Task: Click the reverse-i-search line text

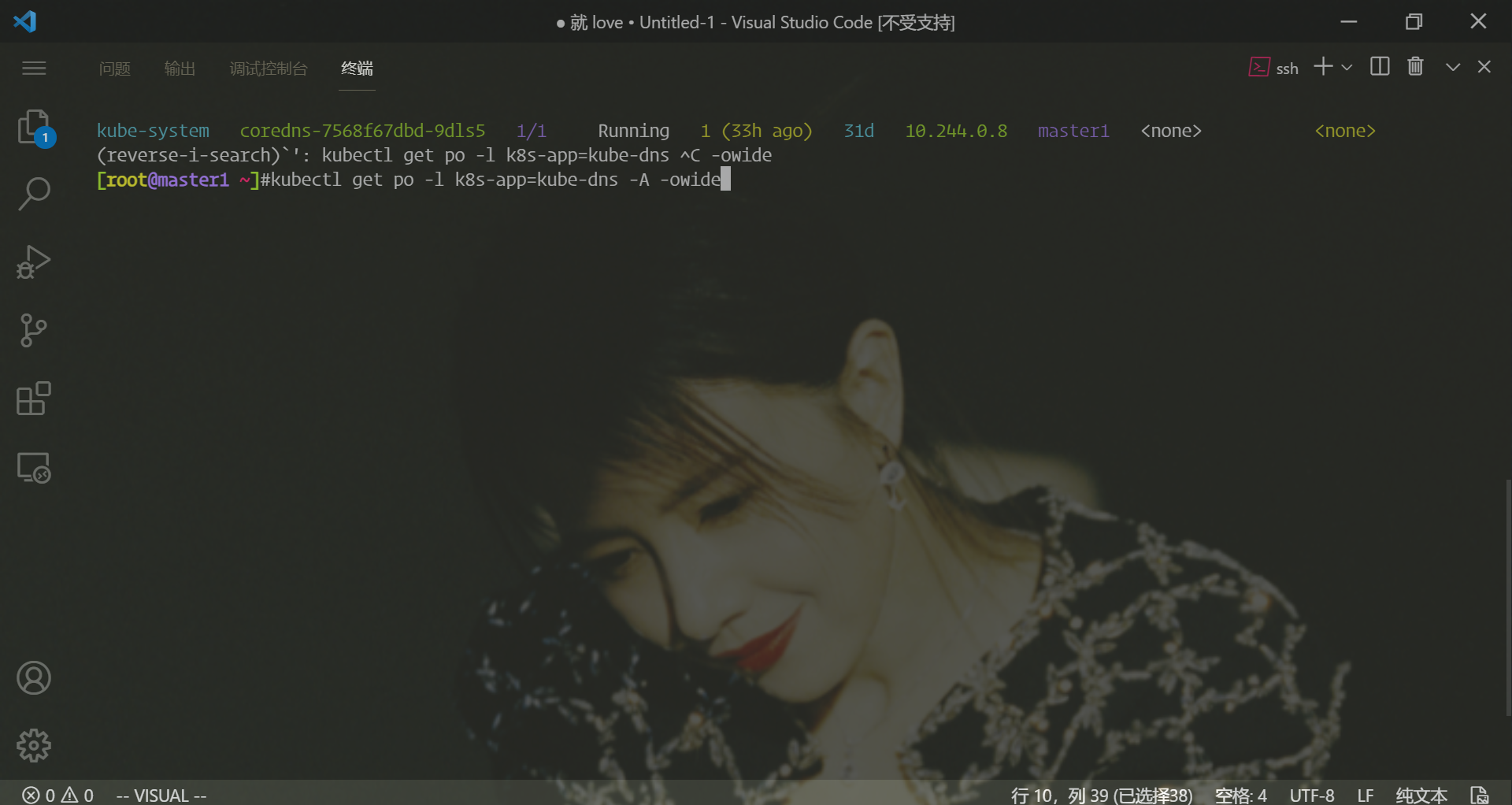Action: (434, 155)
